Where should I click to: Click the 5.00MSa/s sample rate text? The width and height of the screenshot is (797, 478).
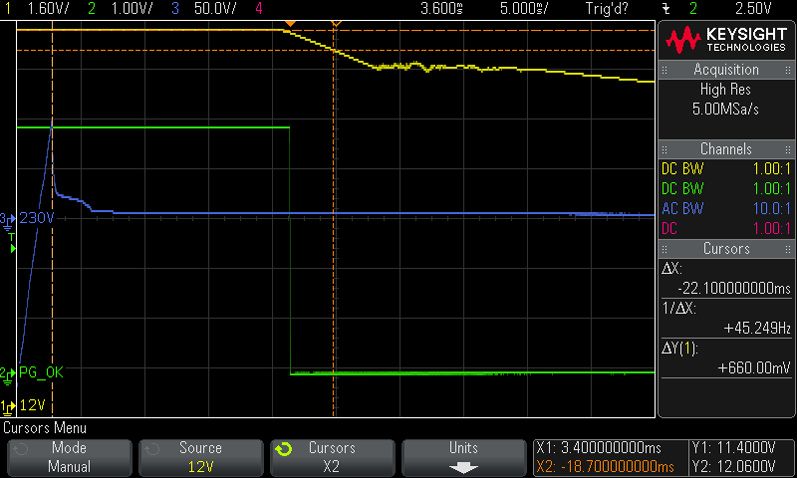pos(725,109)
